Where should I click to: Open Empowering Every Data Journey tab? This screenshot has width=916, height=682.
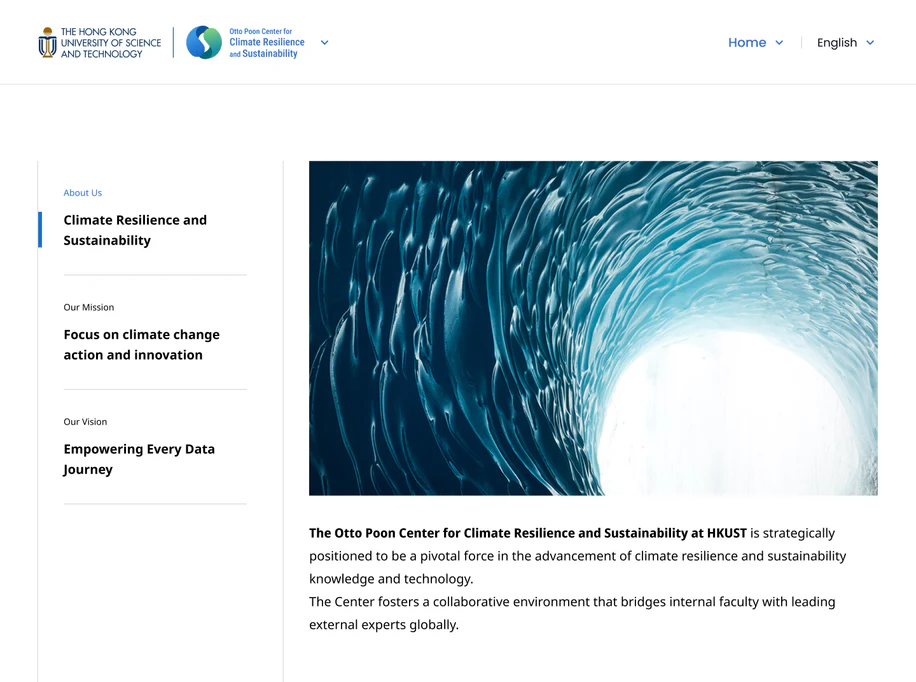pyautogui.click(x=139, y=459)
